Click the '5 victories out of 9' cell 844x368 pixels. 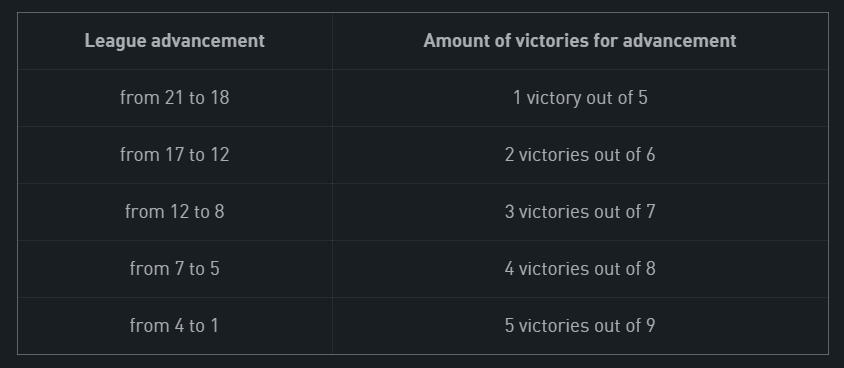pyautogui.click(x=580, y=326)
